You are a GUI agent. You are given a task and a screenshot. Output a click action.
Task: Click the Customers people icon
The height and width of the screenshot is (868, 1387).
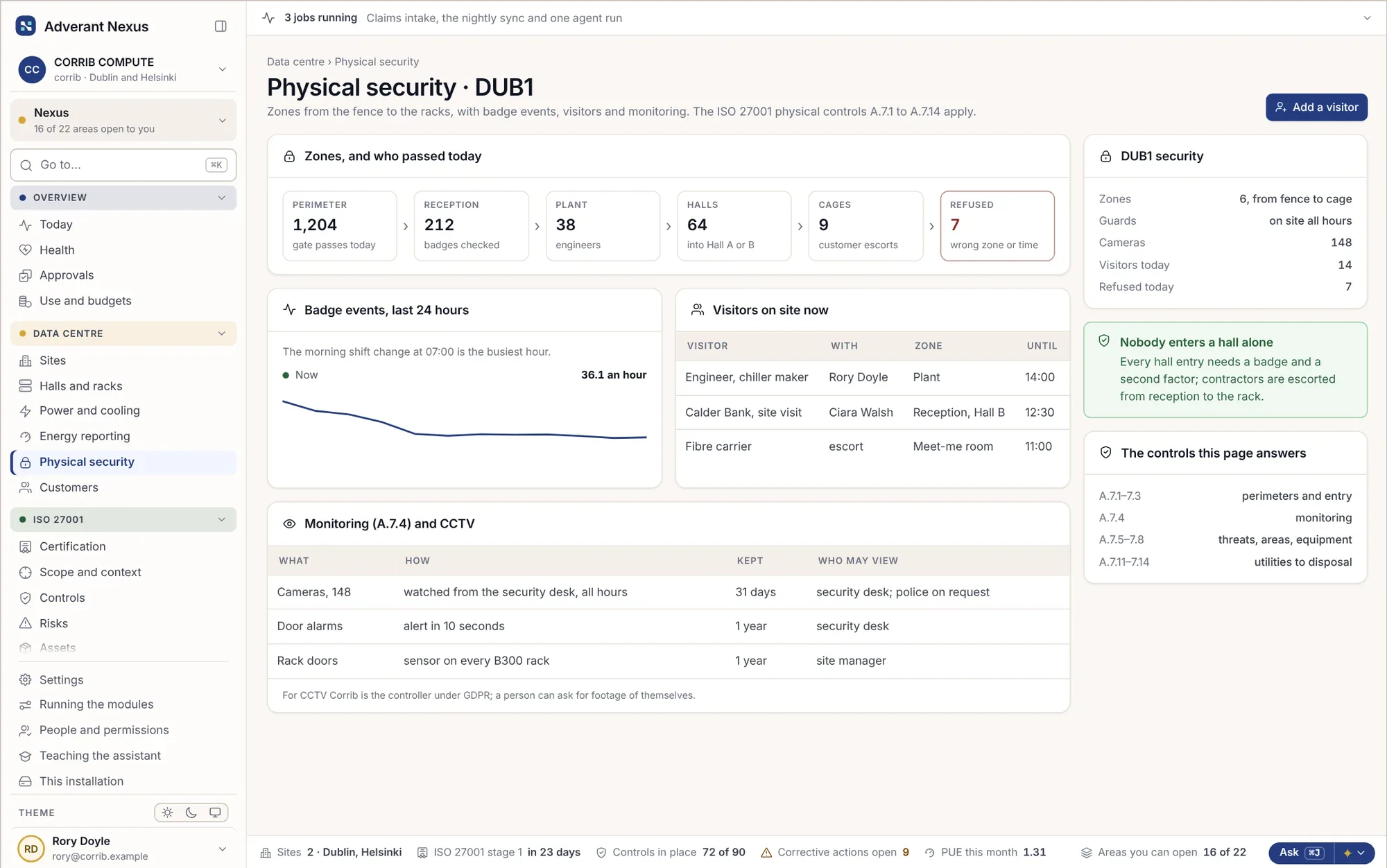[26, 488]
